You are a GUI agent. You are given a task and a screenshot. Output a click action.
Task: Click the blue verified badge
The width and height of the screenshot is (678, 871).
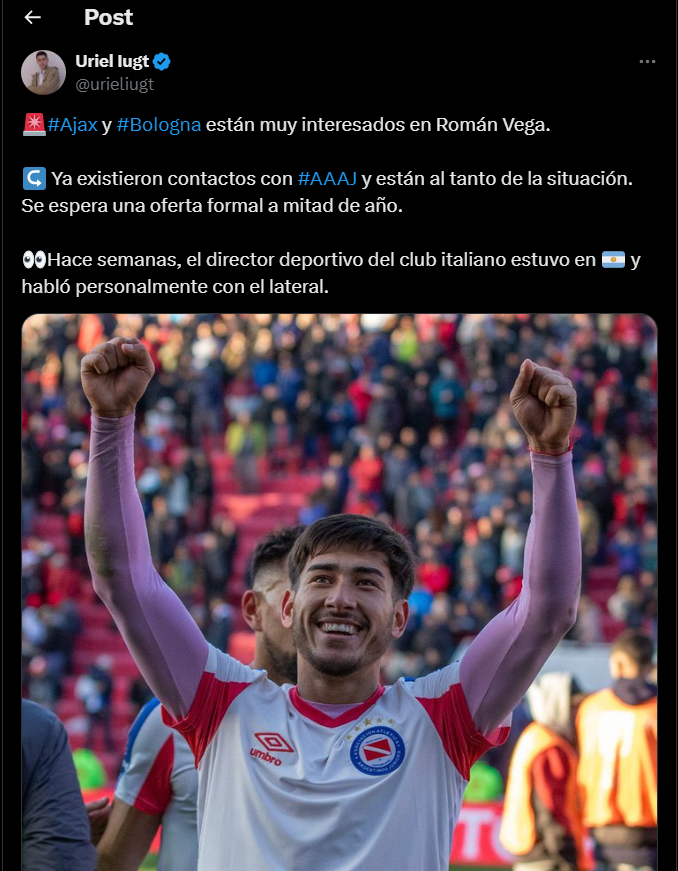[x=162, y=62]
